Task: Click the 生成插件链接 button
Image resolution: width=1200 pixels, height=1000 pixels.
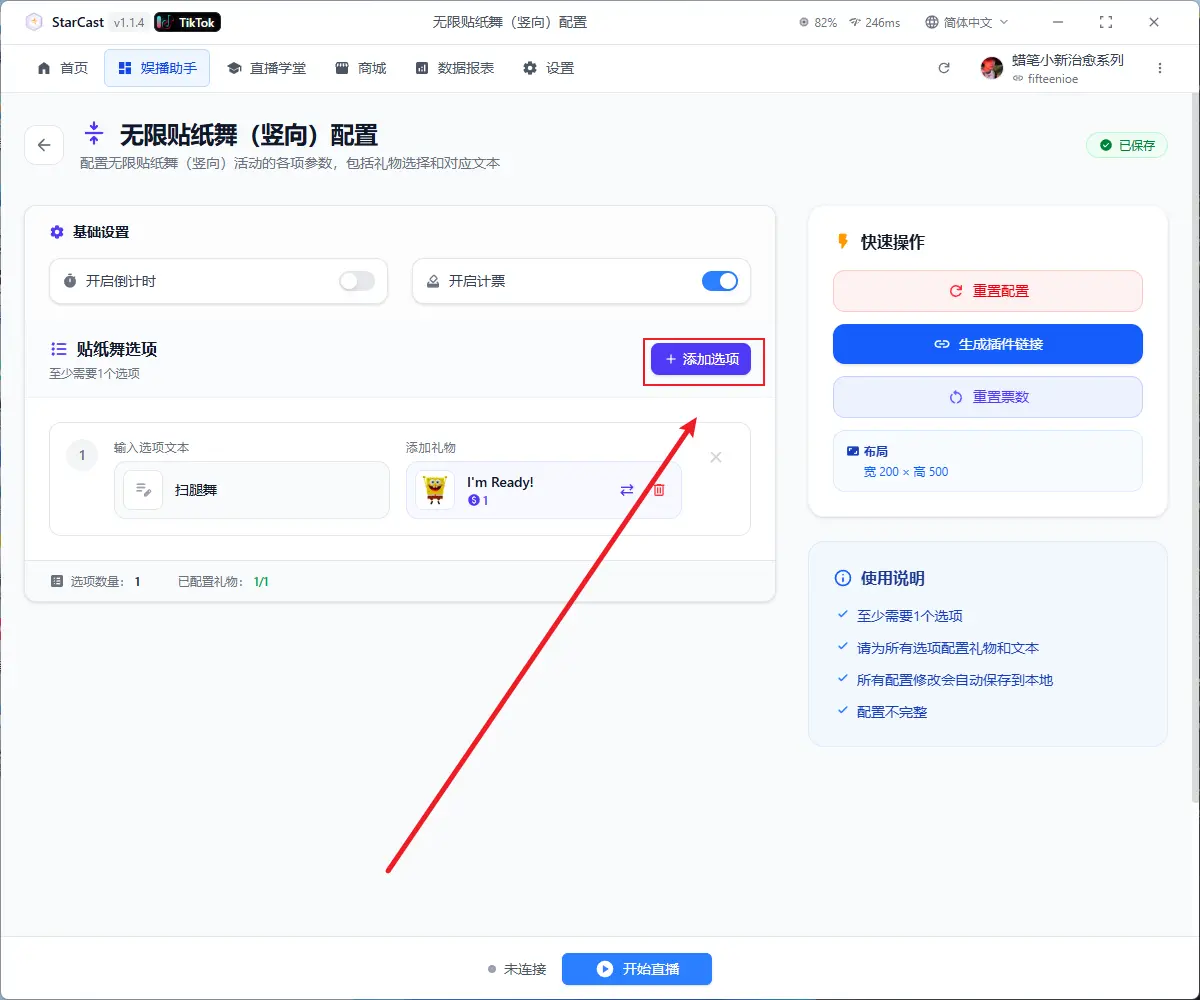Action: click(x=987, y=344)
